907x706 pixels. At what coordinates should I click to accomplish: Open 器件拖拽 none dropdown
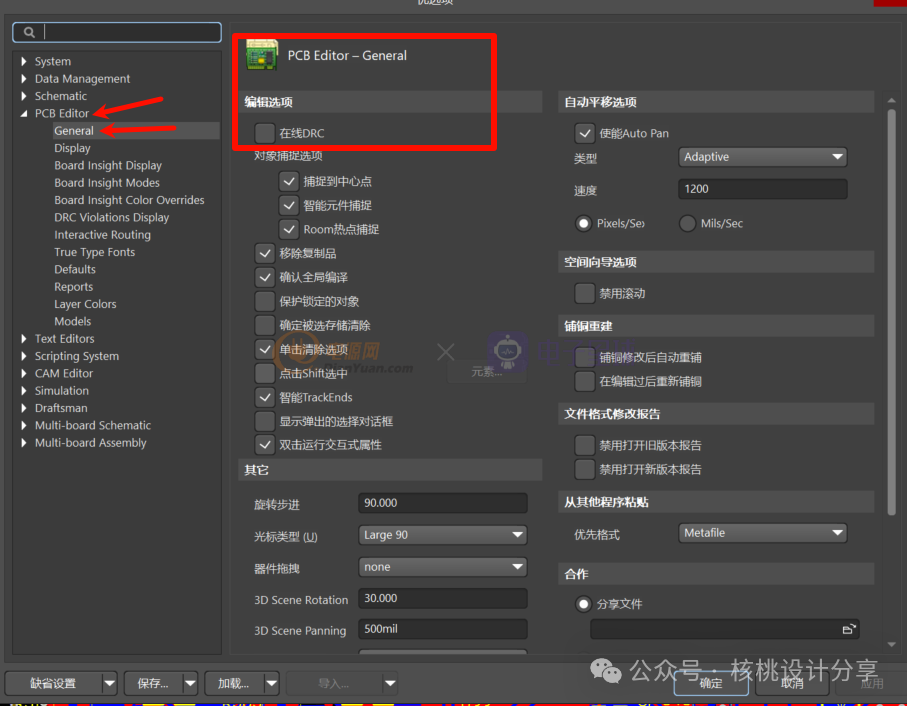pyautogui.click(x=443, y=567)
